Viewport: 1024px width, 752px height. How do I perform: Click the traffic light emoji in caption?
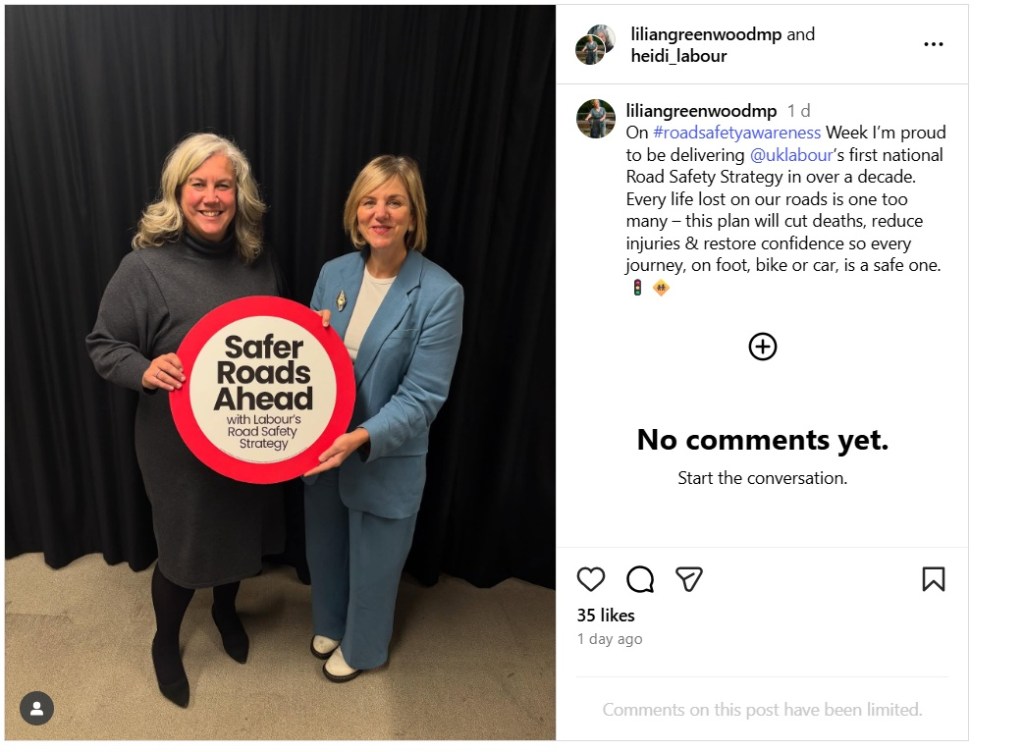click(637, 288)
